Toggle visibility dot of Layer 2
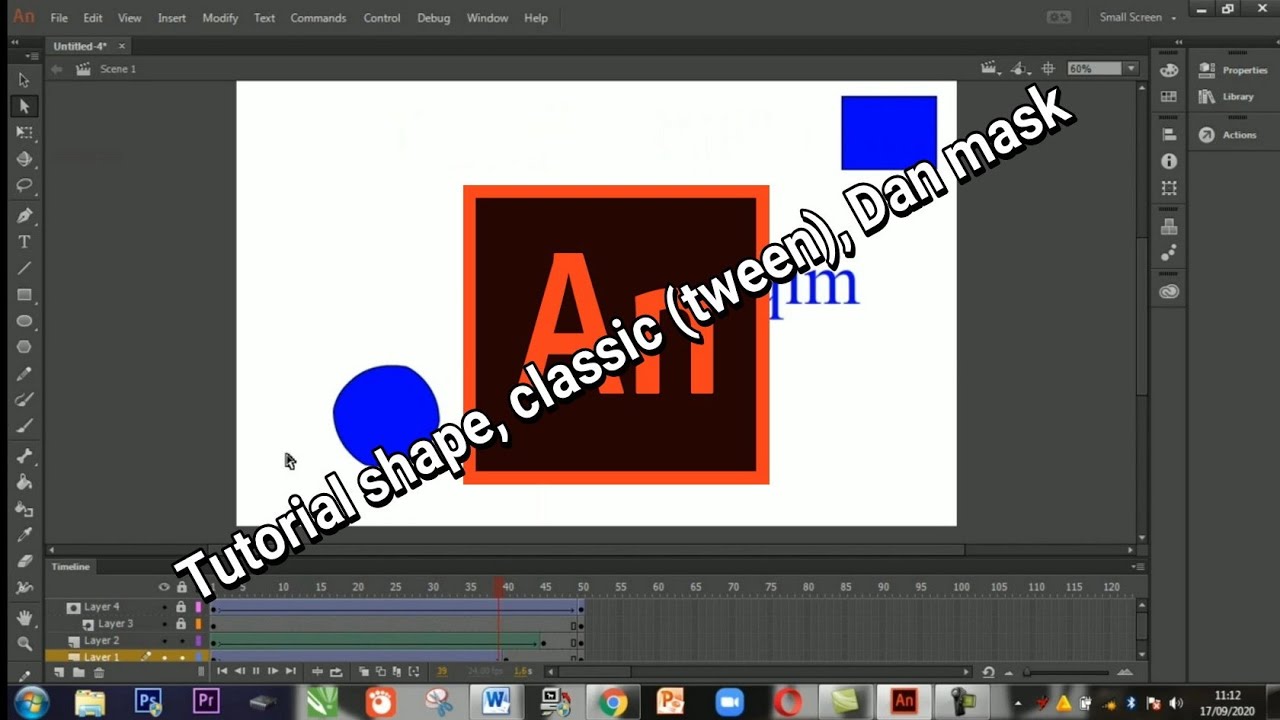Image resolution: width=1280 pixels, height=720 pixels. point(165,640)
